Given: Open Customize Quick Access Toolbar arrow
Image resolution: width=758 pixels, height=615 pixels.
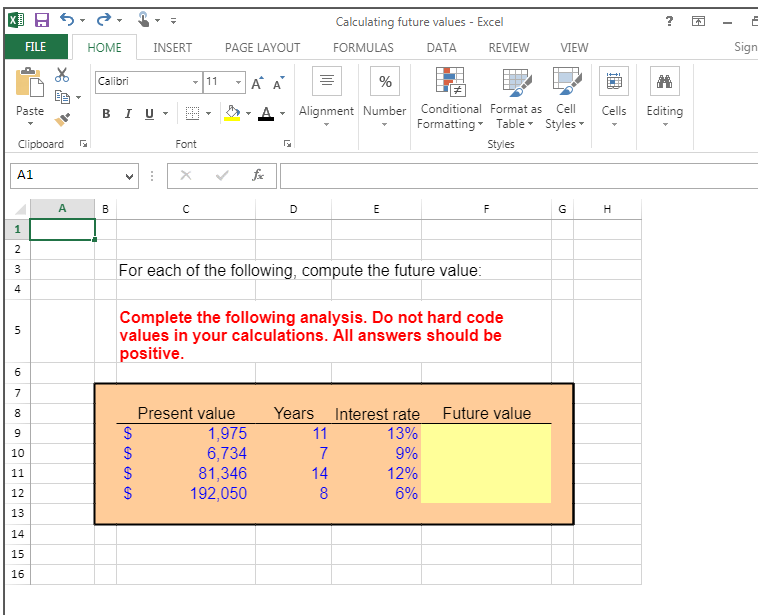Looking at the screenshot, I should click(x=173, y=21).
